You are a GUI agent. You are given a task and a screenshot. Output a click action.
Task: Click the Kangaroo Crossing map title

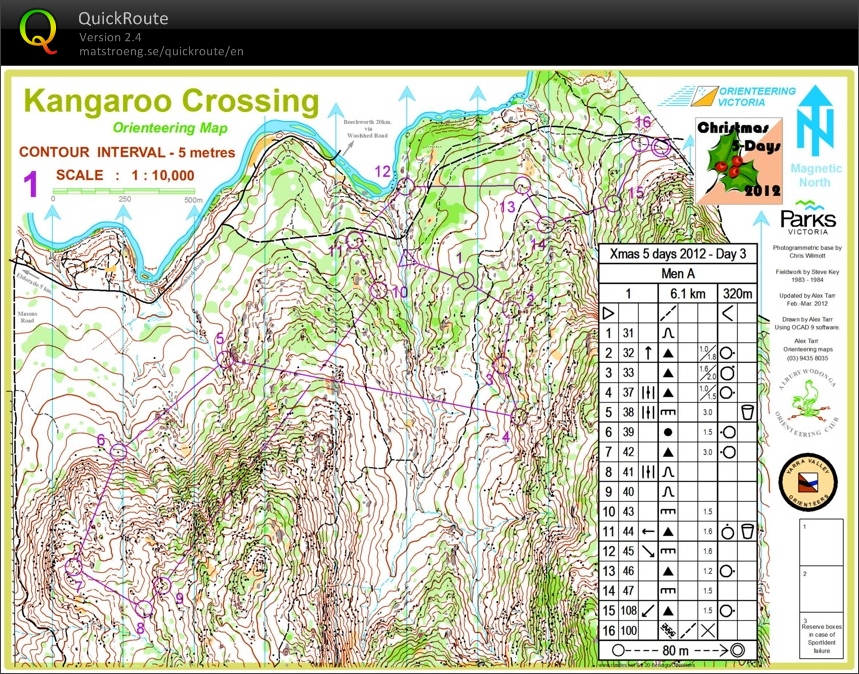pos(171,101)
